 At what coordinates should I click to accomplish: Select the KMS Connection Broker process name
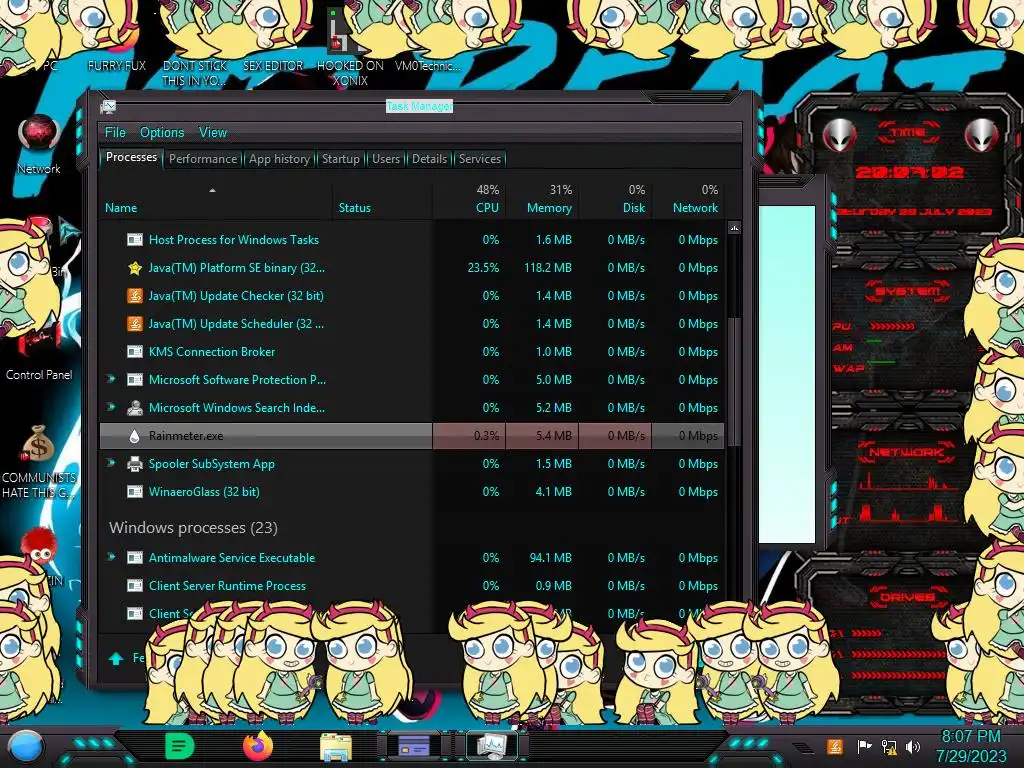click(212, 351)
